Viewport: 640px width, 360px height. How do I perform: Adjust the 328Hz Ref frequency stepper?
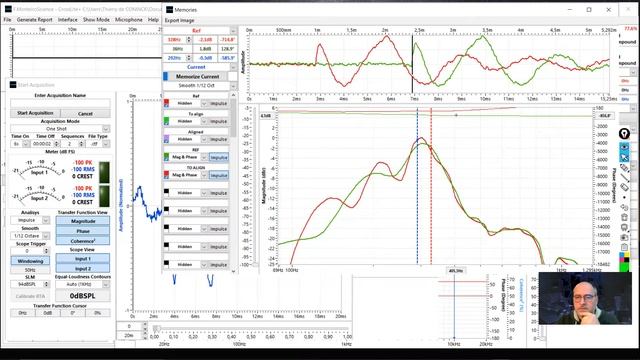189,40
